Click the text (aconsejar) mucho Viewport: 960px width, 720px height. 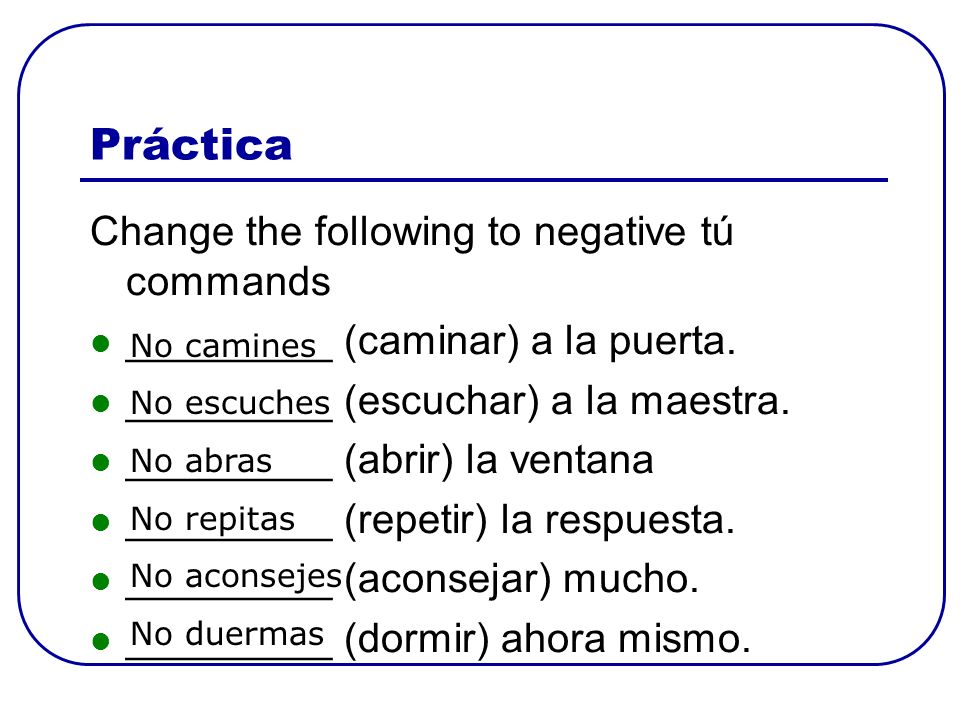pos(522,580)
